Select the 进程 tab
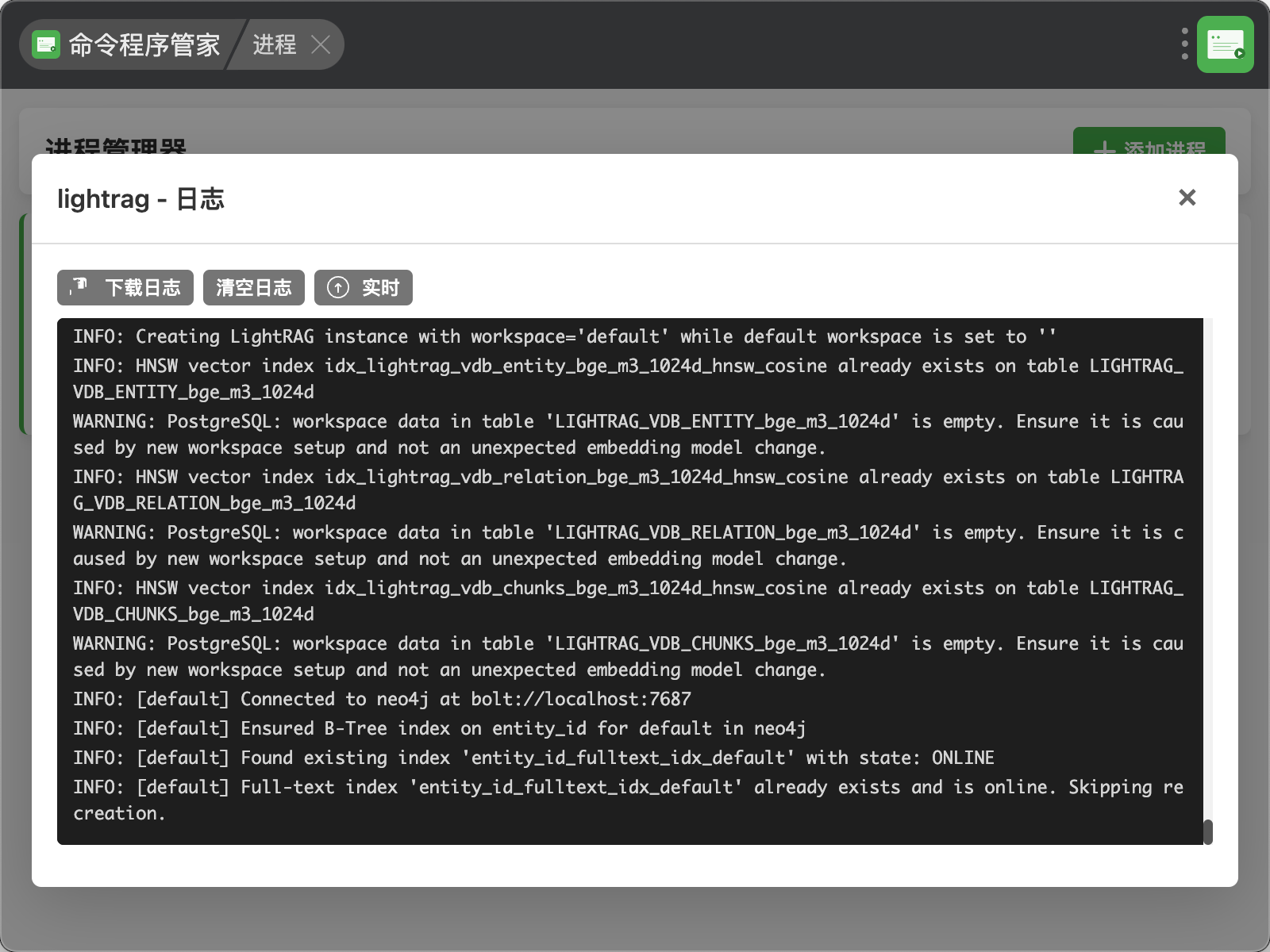Viewport: 1270px width, 952px height. pyautogui.click(x=275, y=44)
